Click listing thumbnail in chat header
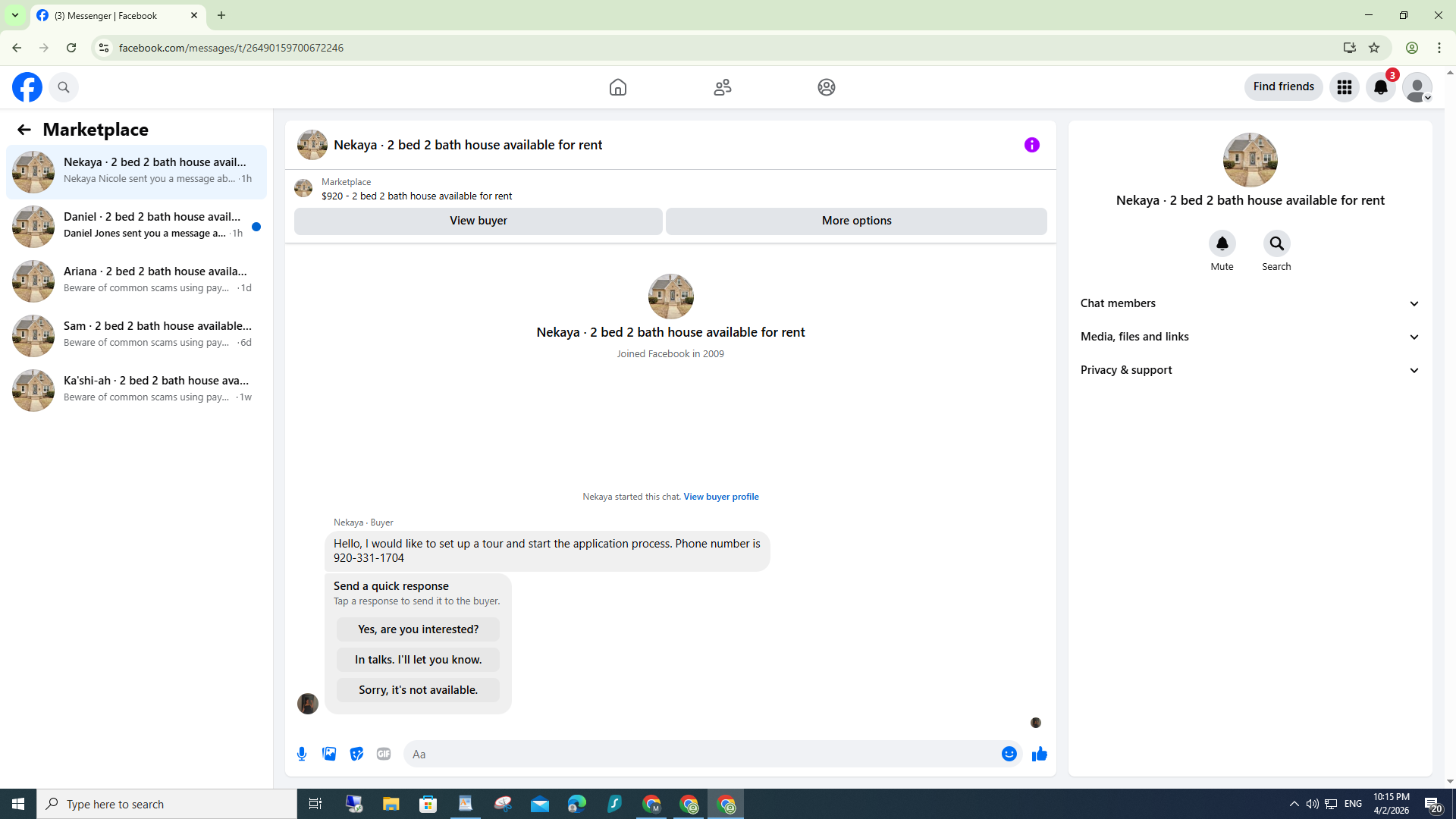1456x819 pixels. (x=312, y=145)
